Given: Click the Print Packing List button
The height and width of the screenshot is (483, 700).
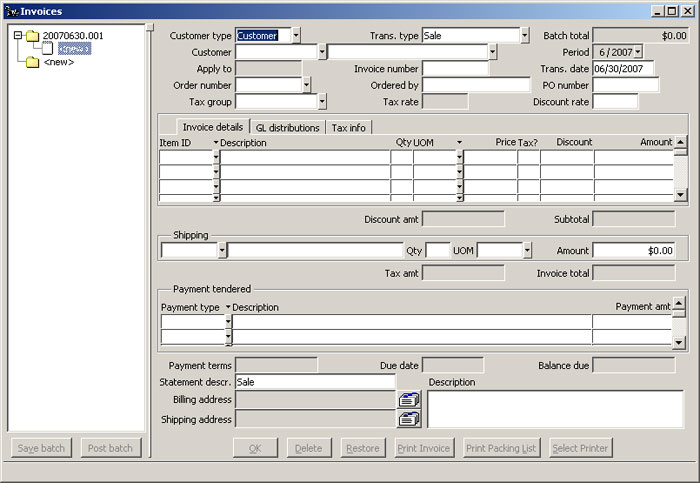Looking at the screenshot, I should click(501, 448).
